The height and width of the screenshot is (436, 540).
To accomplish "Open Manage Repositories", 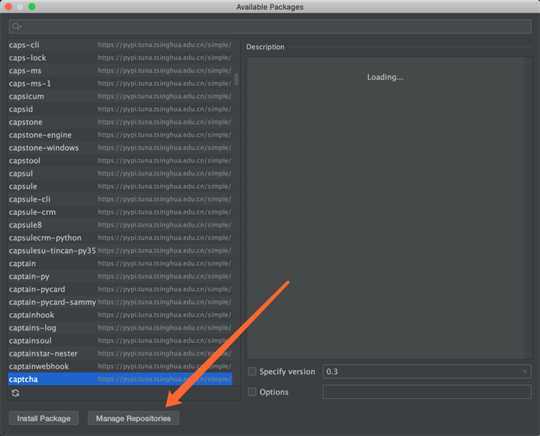I will [133, 418].
